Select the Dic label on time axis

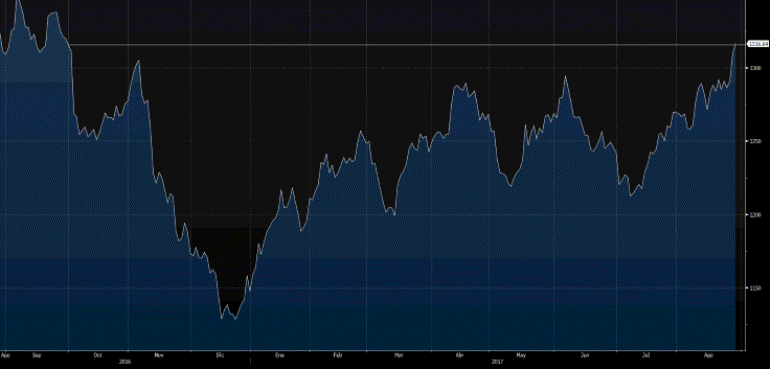click(x=220, y=354)
